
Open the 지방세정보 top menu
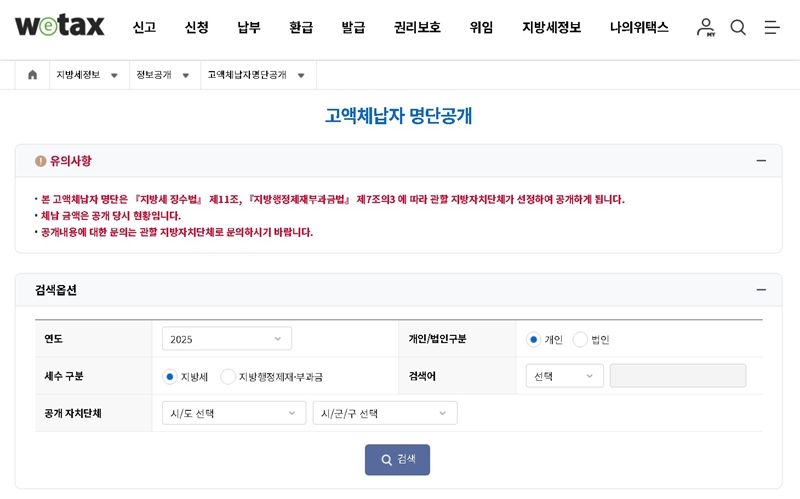(x=551, y=27)
